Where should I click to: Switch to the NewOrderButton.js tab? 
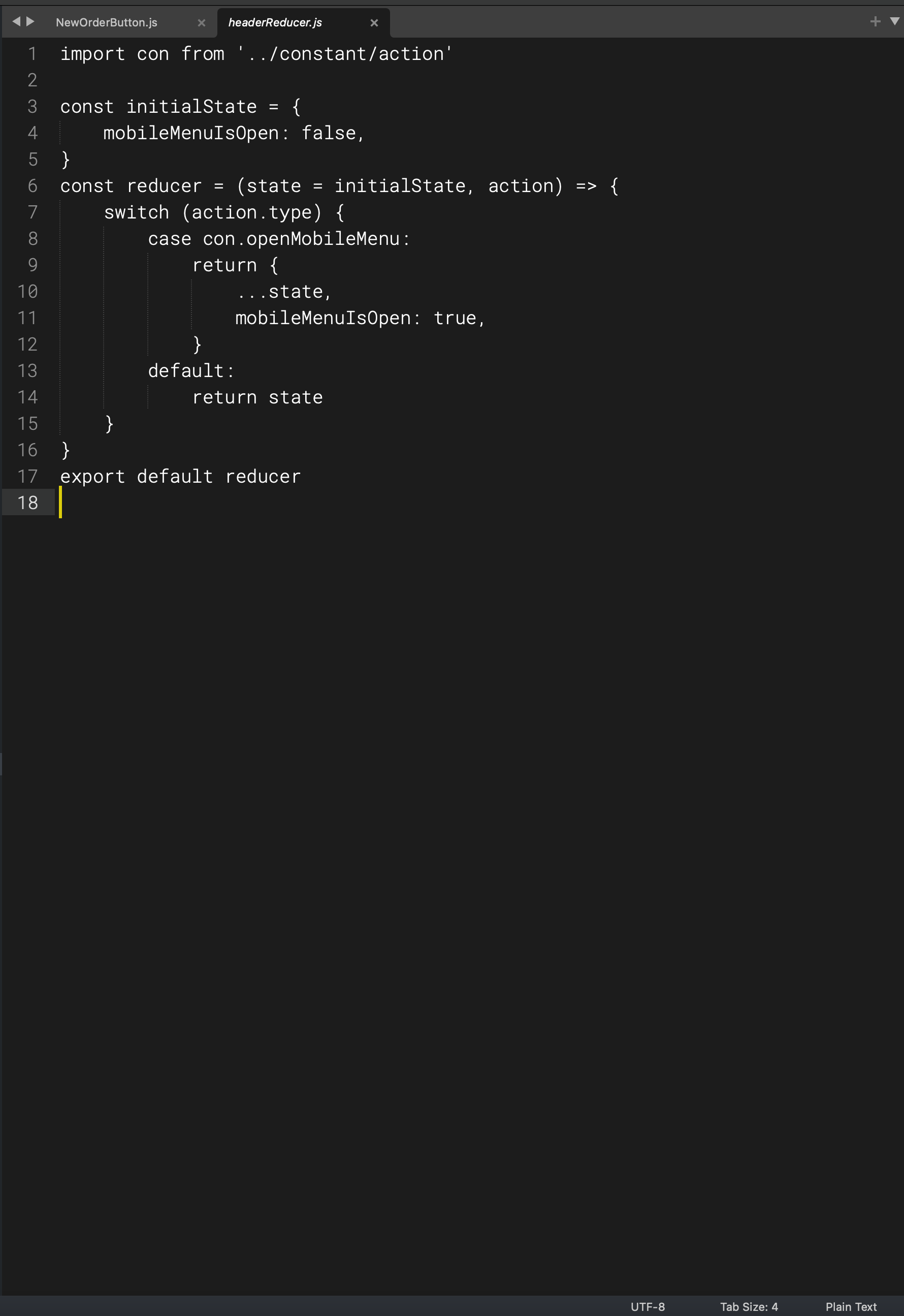point(107,23)
